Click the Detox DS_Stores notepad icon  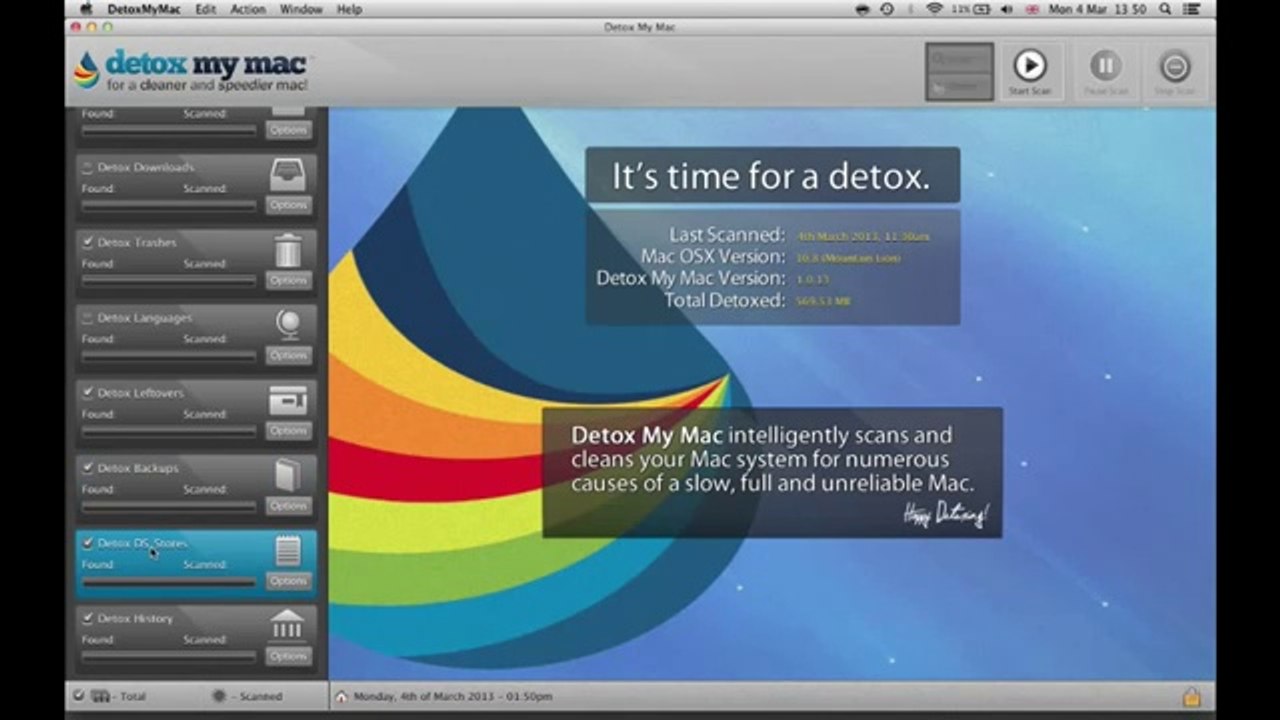click(x=288, y=551)
